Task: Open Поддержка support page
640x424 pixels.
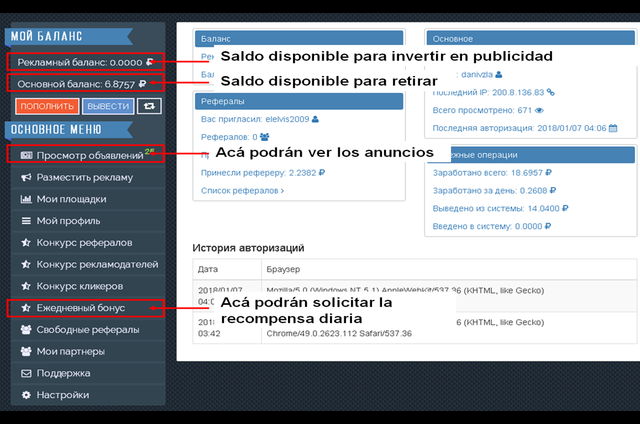Action: pos(88,373)
